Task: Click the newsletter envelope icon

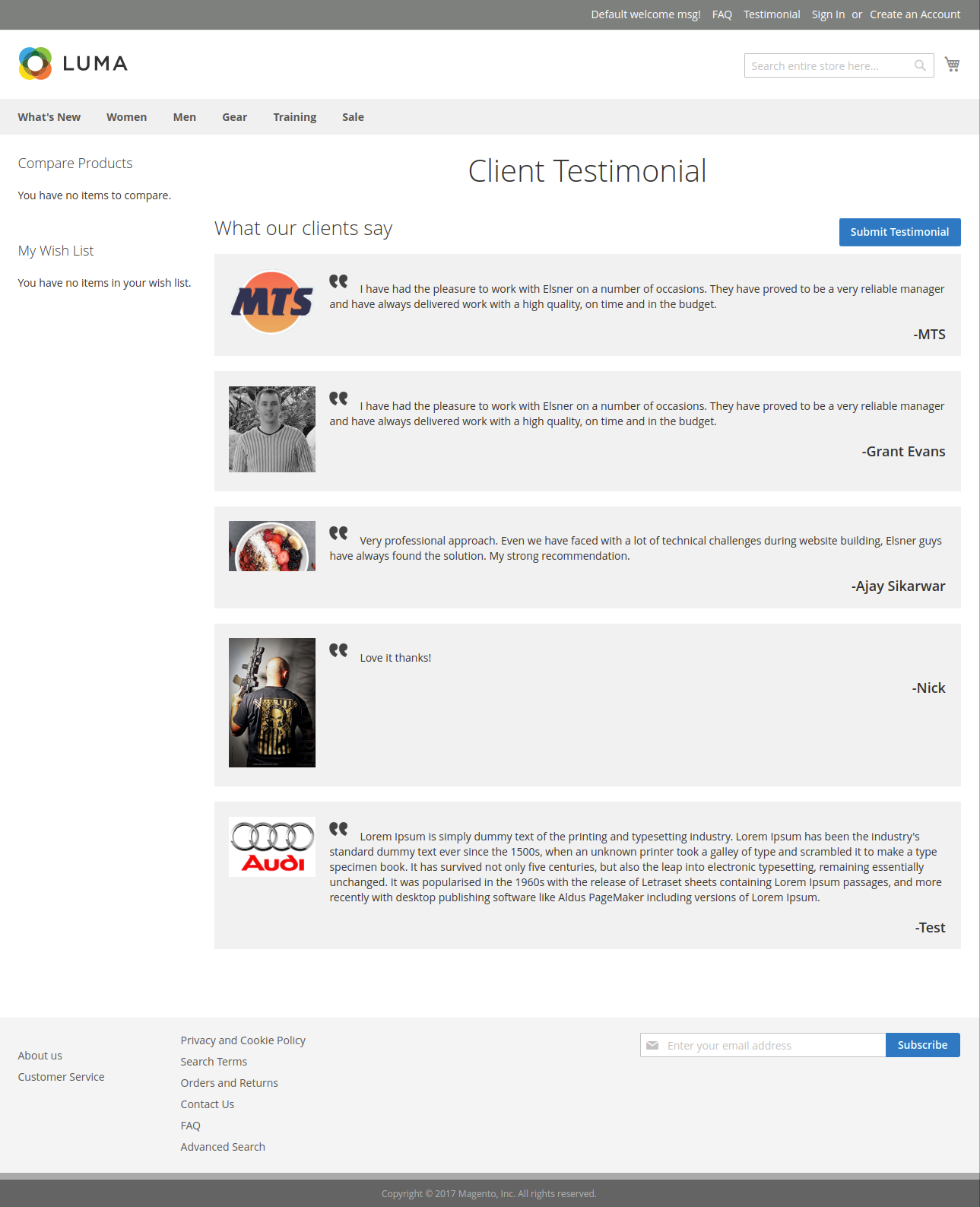Action: pyautogui.click(x=652, y=1045)
